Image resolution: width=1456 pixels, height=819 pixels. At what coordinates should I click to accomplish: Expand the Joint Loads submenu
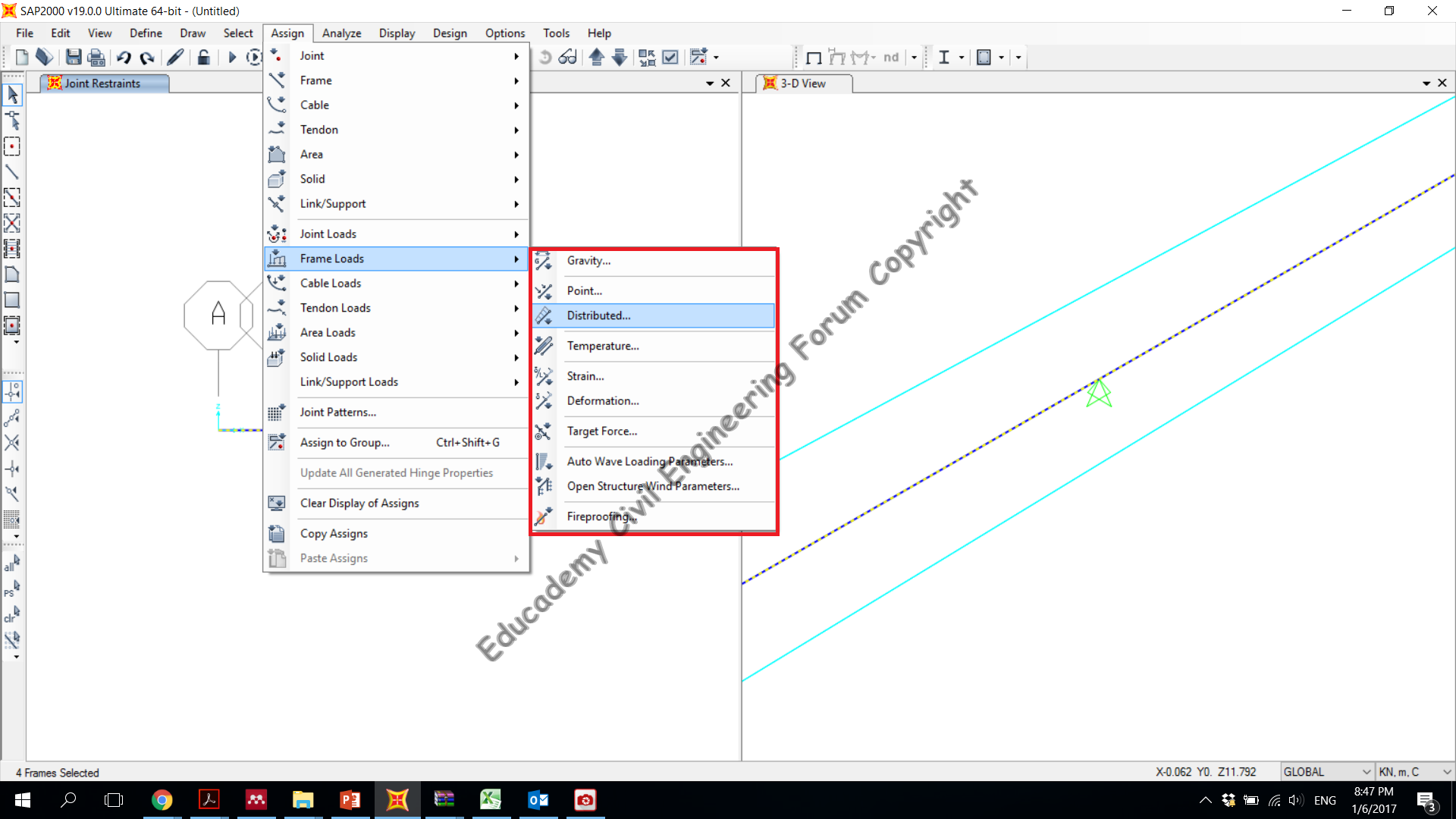(x=396, y=234)
